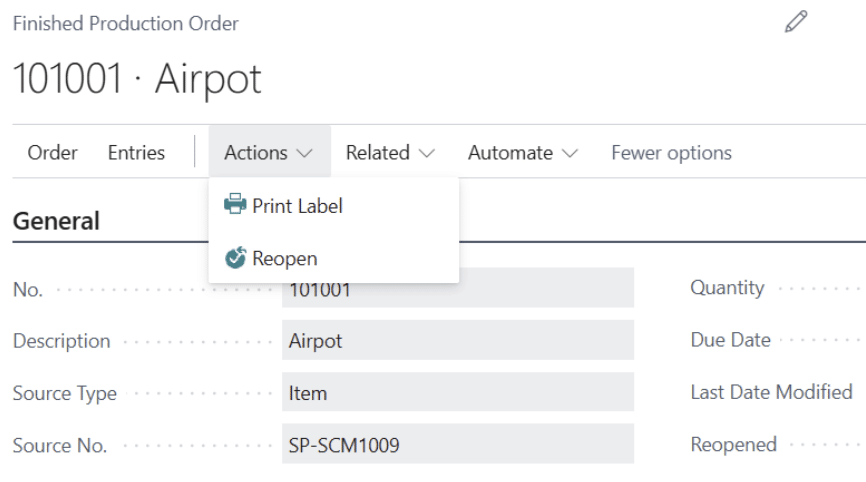Click the Due Date field label
This screenshot has width=866, height=482.
(730, 340)
